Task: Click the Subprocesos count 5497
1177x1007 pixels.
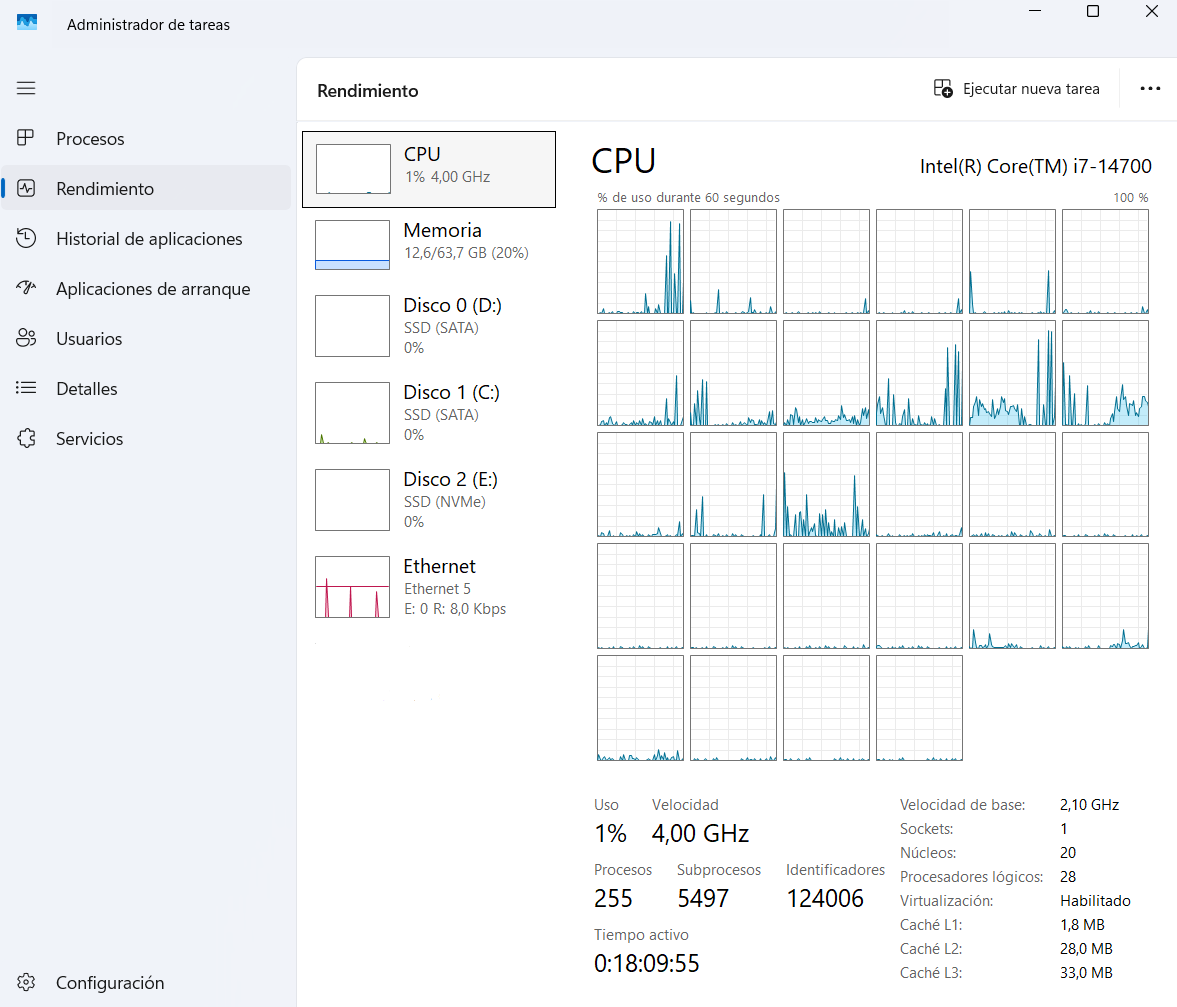Action: 703,898
